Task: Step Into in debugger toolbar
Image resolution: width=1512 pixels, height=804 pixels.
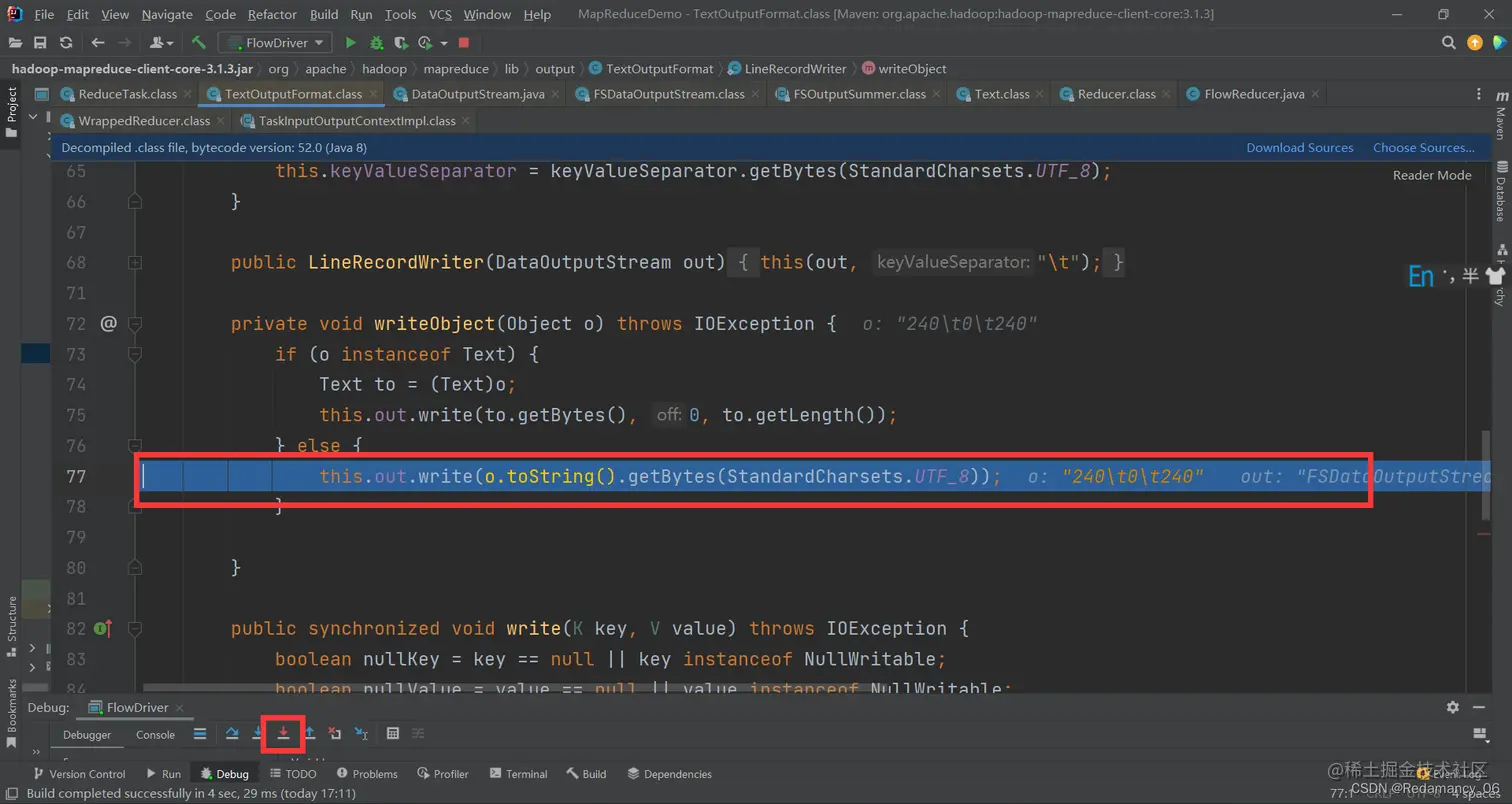Action: [x=258, y=734]
